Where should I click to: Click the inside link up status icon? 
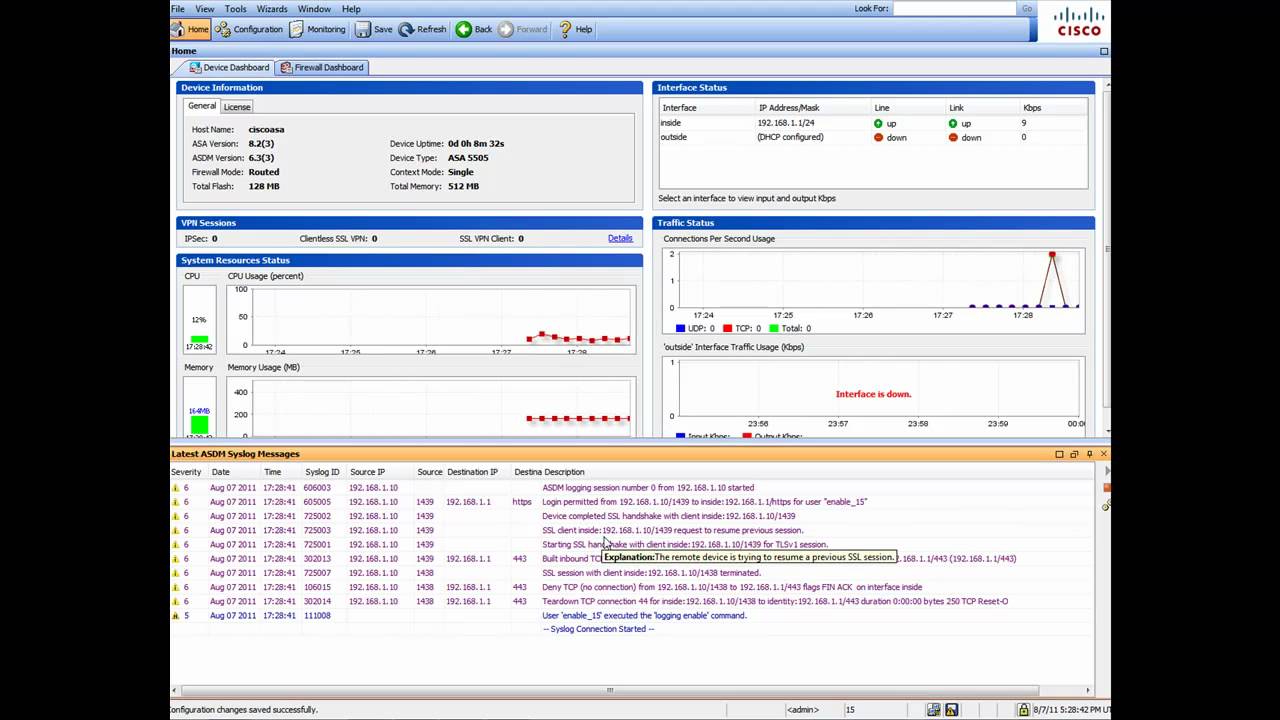pos(953,123)
